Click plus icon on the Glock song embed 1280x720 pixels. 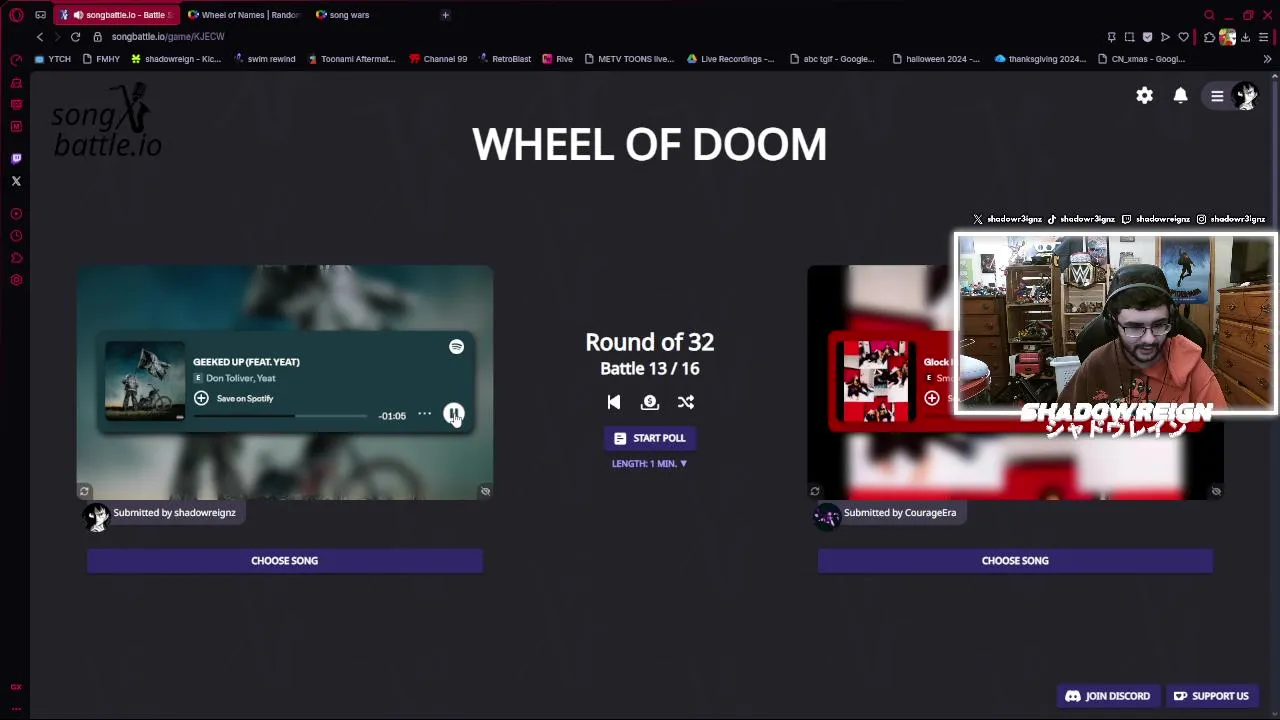coord(932,398)
